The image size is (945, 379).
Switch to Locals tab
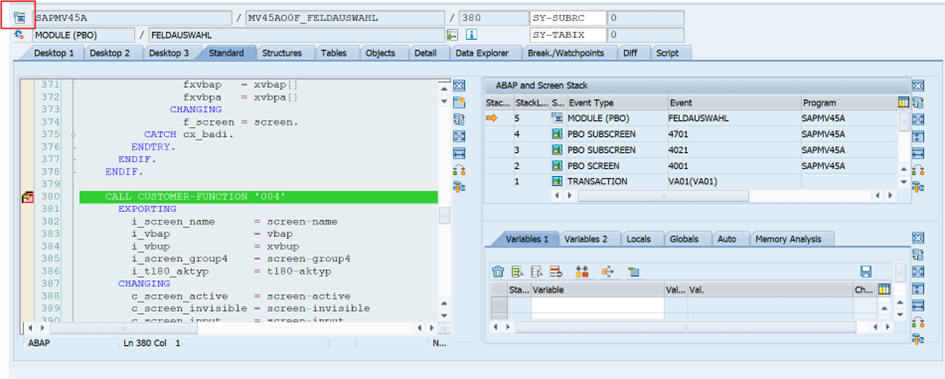639,239
